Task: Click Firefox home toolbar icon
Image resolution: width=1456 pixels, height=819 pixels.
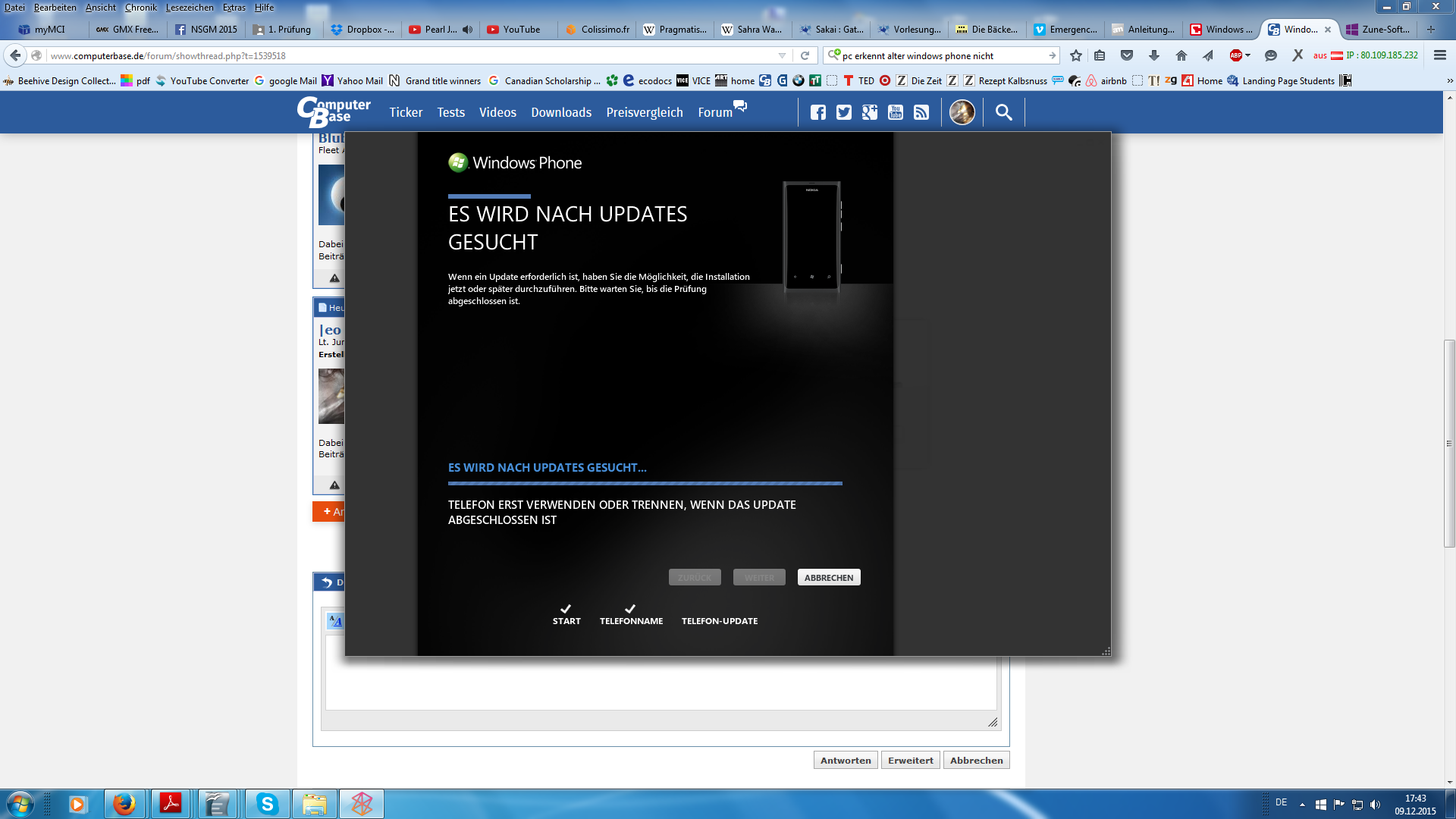Action: coord(1181,55)
